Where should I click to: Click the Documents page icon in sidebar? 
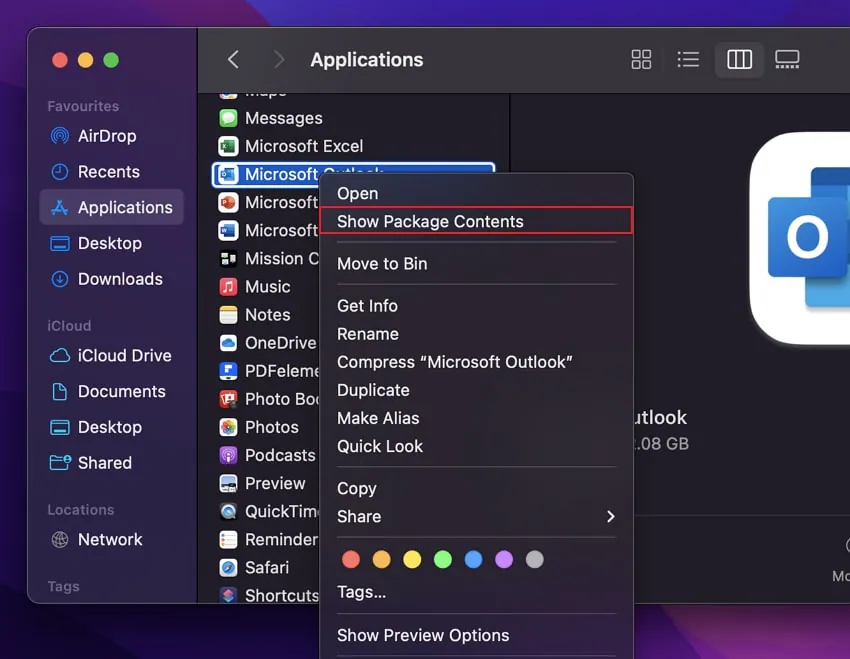click(60, 391)
